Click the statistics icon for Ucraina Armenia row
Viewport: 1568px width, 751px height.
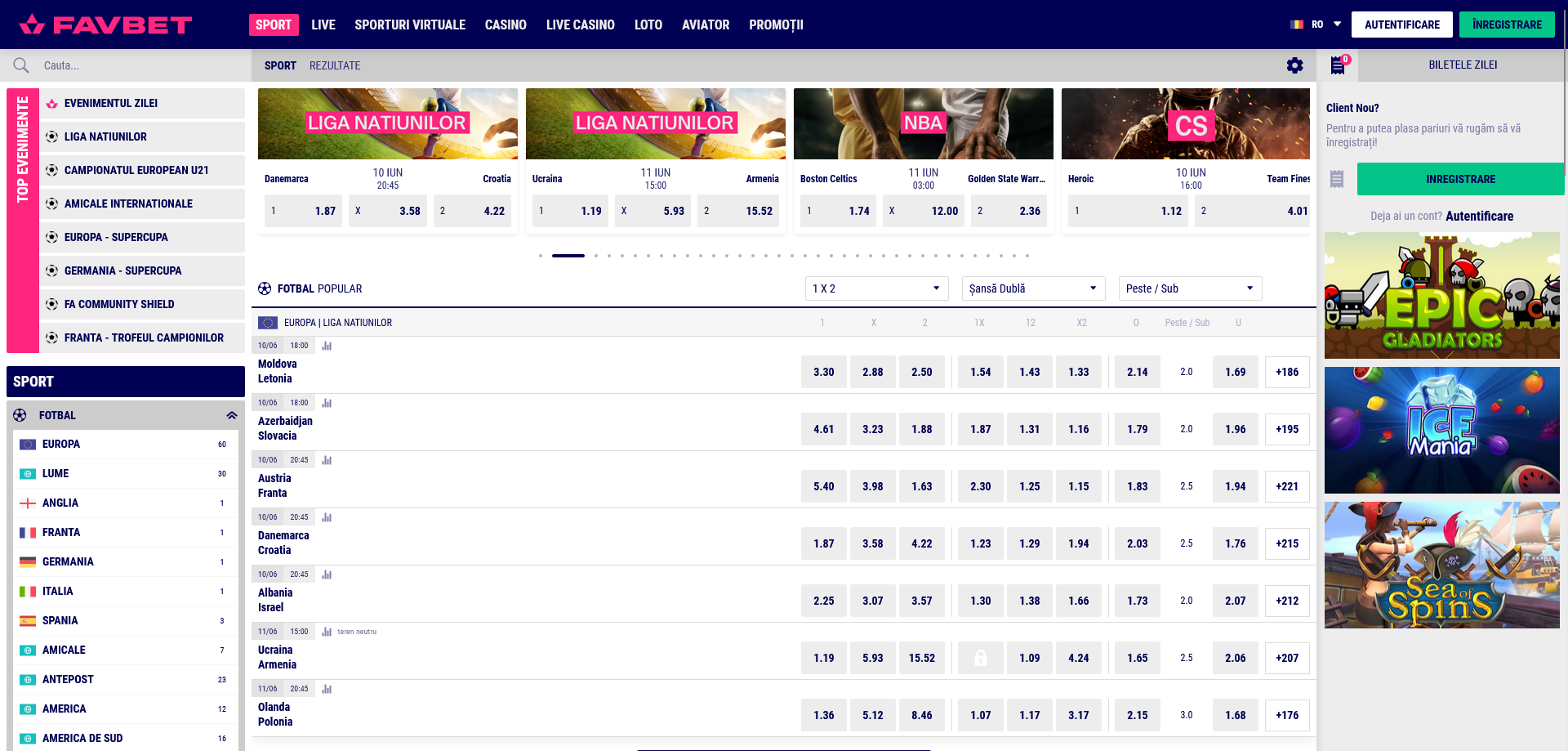click(x=327, y=632)
